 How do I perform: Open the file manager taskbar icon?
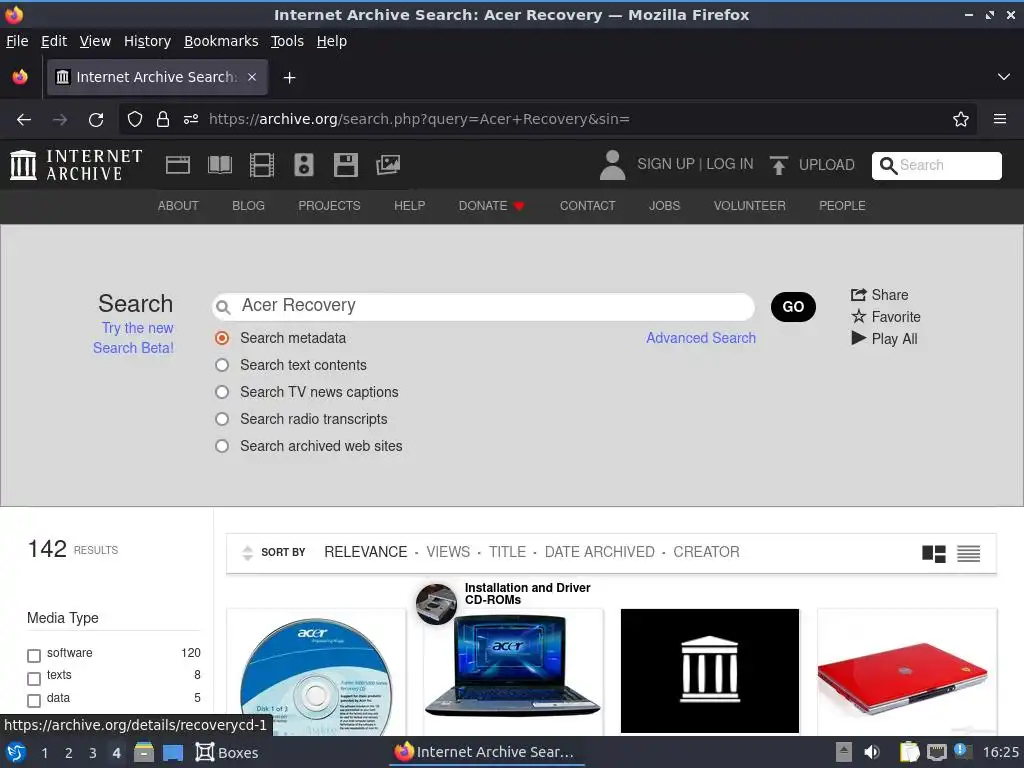tap(144, 752)
